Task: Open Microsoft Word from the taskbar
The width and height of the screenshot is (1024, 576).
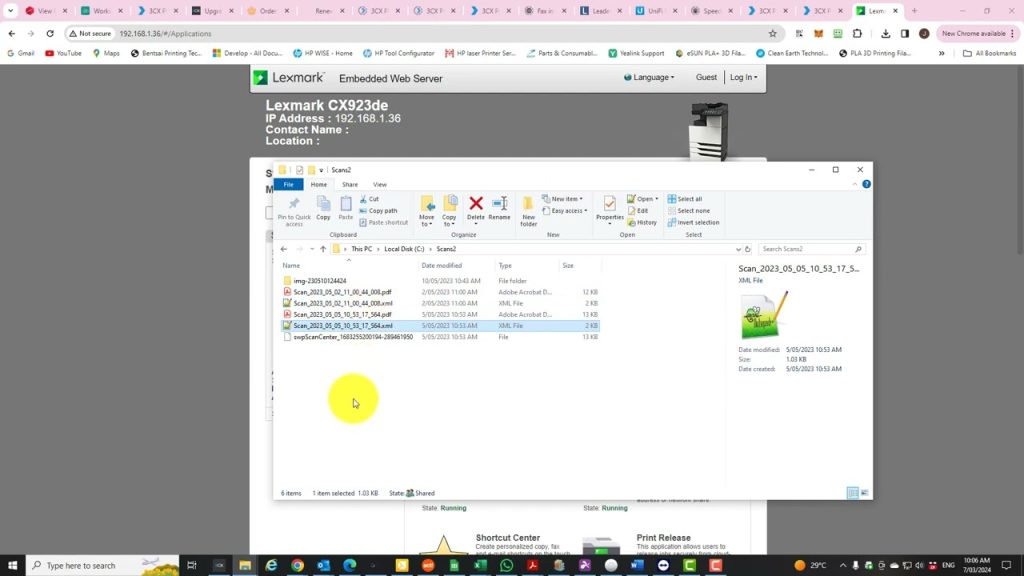Action: 637,566
